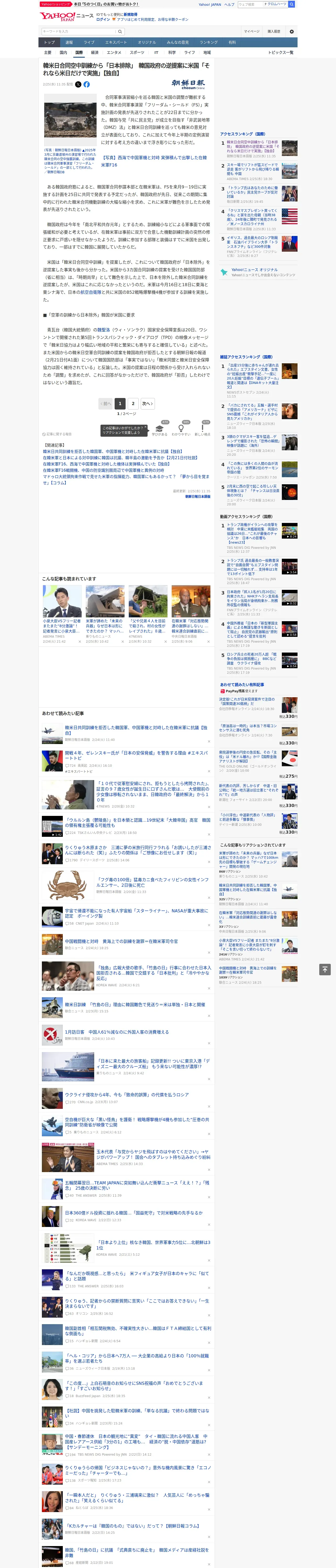Select the IT category
336x1568 pixels.
pos(156,52)
